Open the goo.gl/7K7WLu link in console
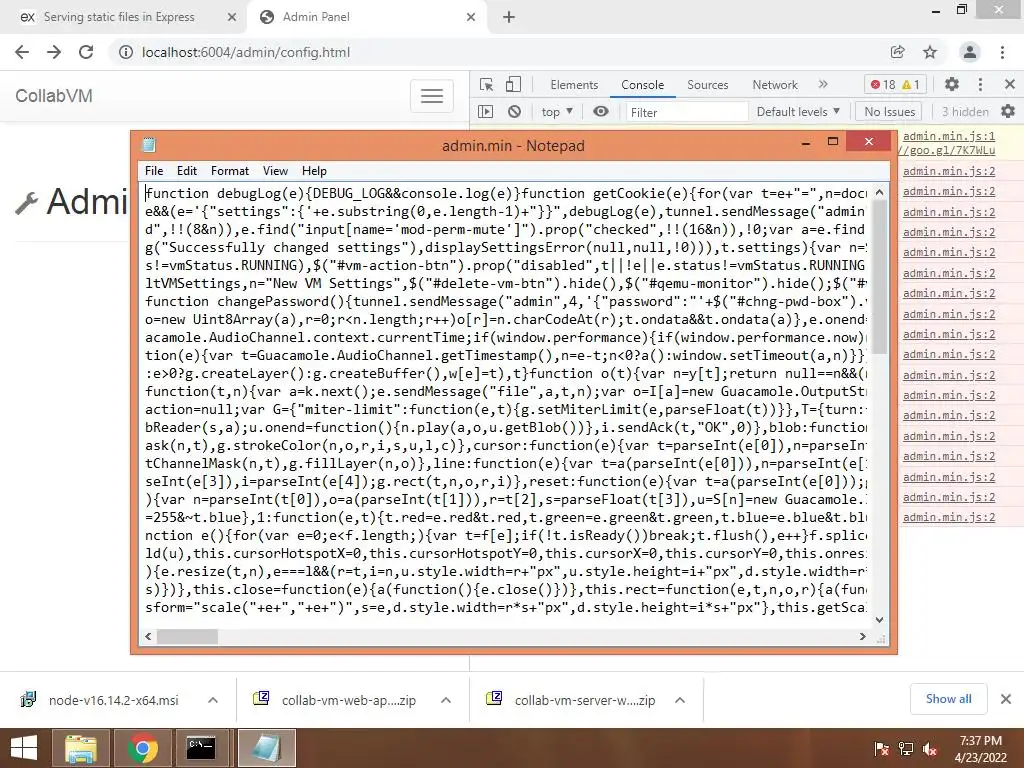The image size is (1024, 768). 948,150
